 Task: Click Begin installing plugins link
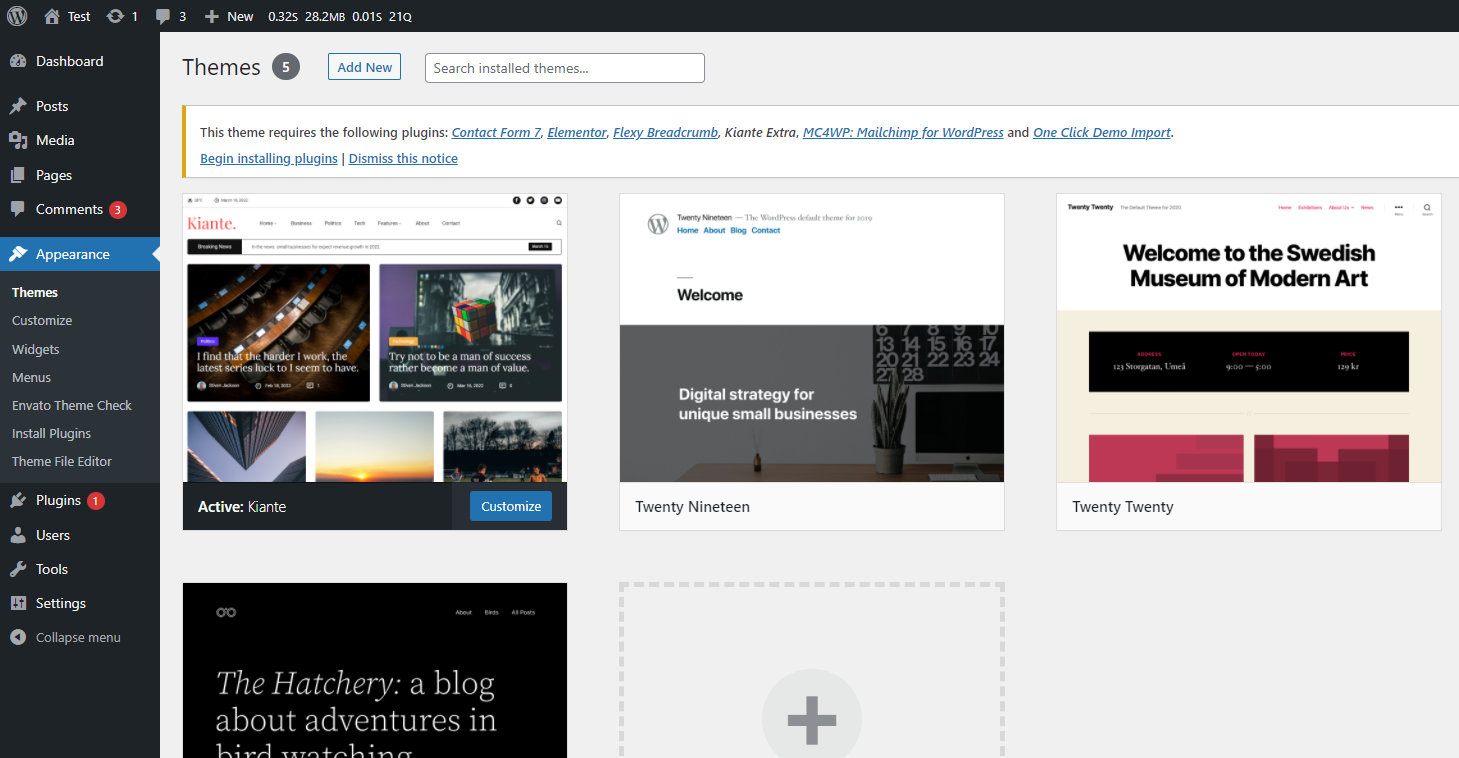[269, 158]
